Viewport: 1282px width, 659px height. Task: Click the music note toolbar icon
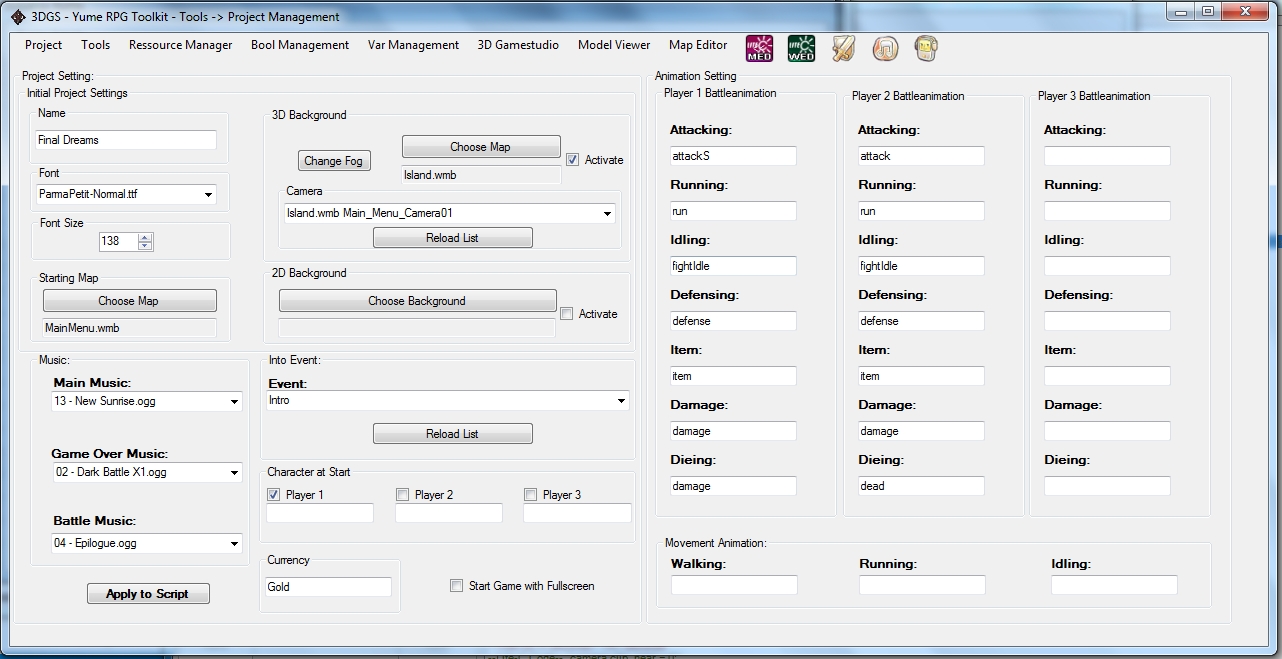tap(885, 48)
